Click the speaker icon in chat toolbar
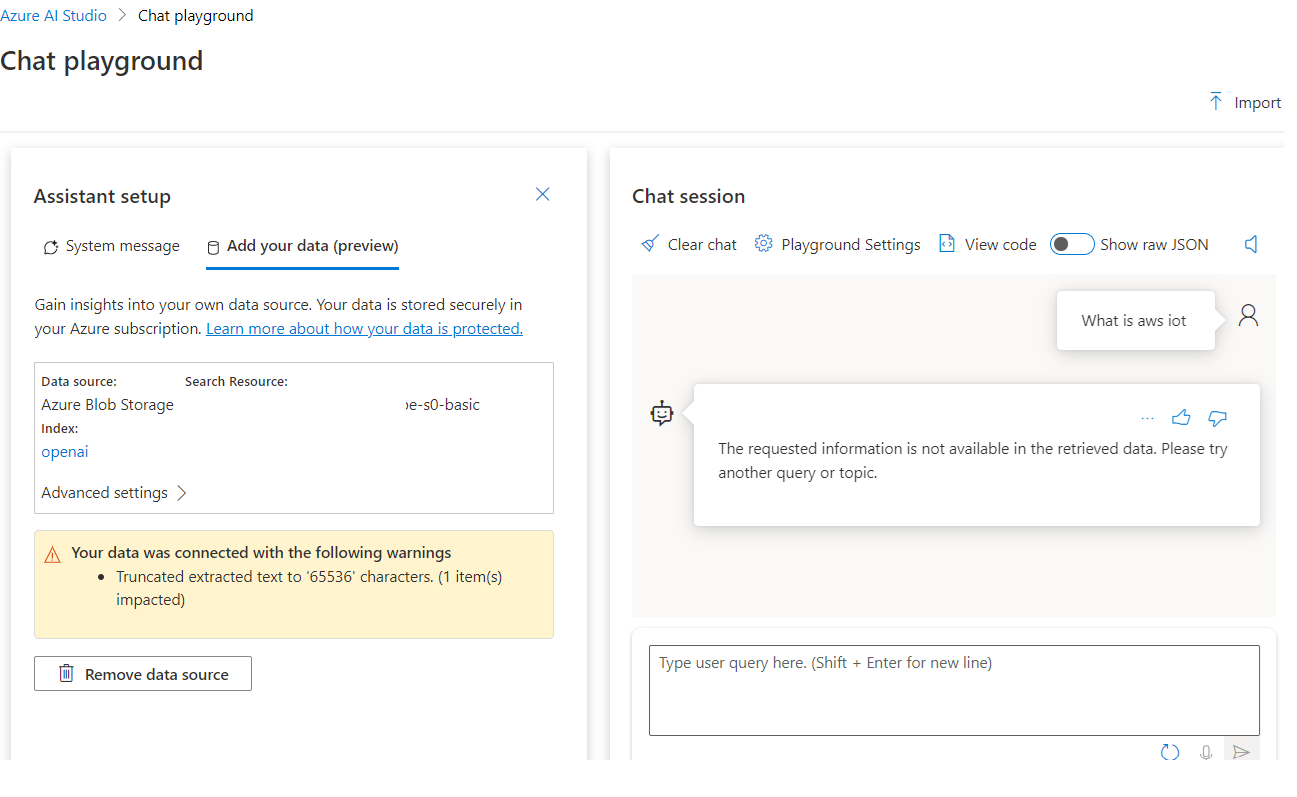 (1251, 244)
